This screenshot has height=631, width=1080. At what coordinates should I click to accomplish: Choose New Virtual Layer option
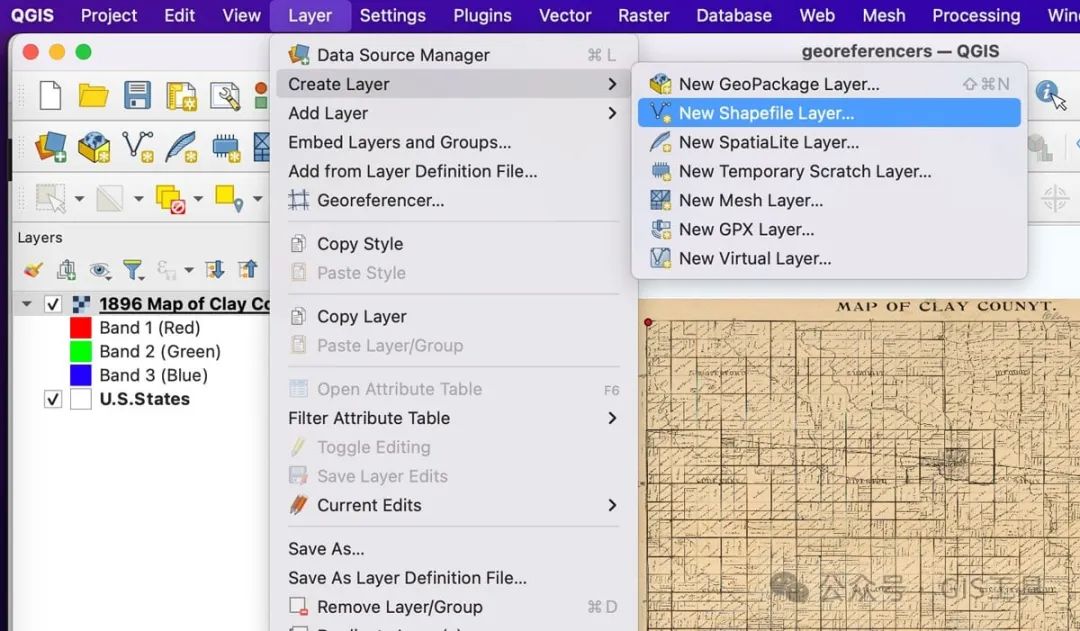829,258
